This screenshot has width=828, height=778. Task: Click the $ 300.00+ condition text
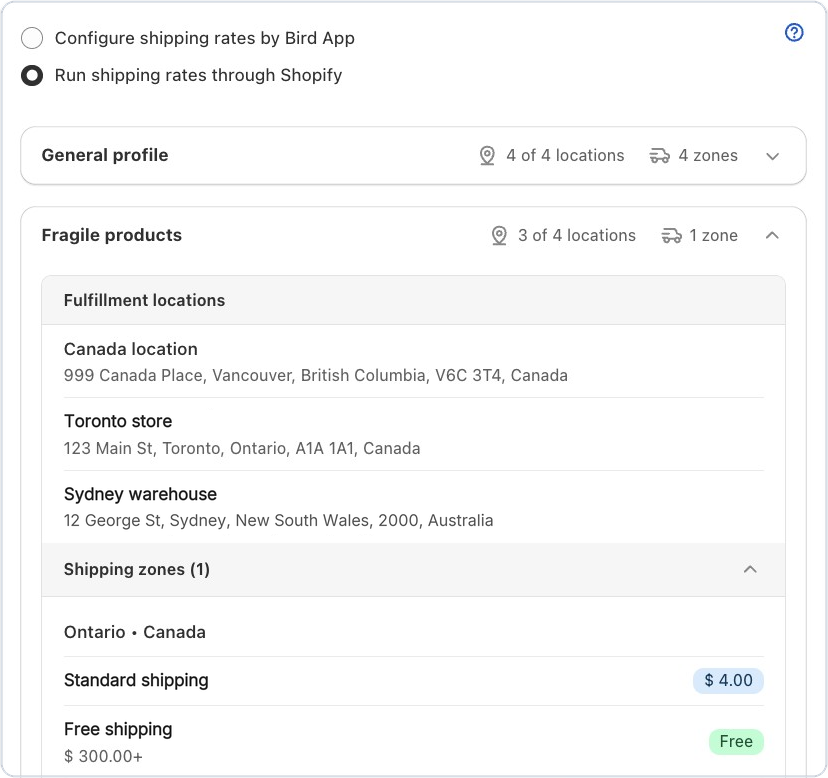104,756
